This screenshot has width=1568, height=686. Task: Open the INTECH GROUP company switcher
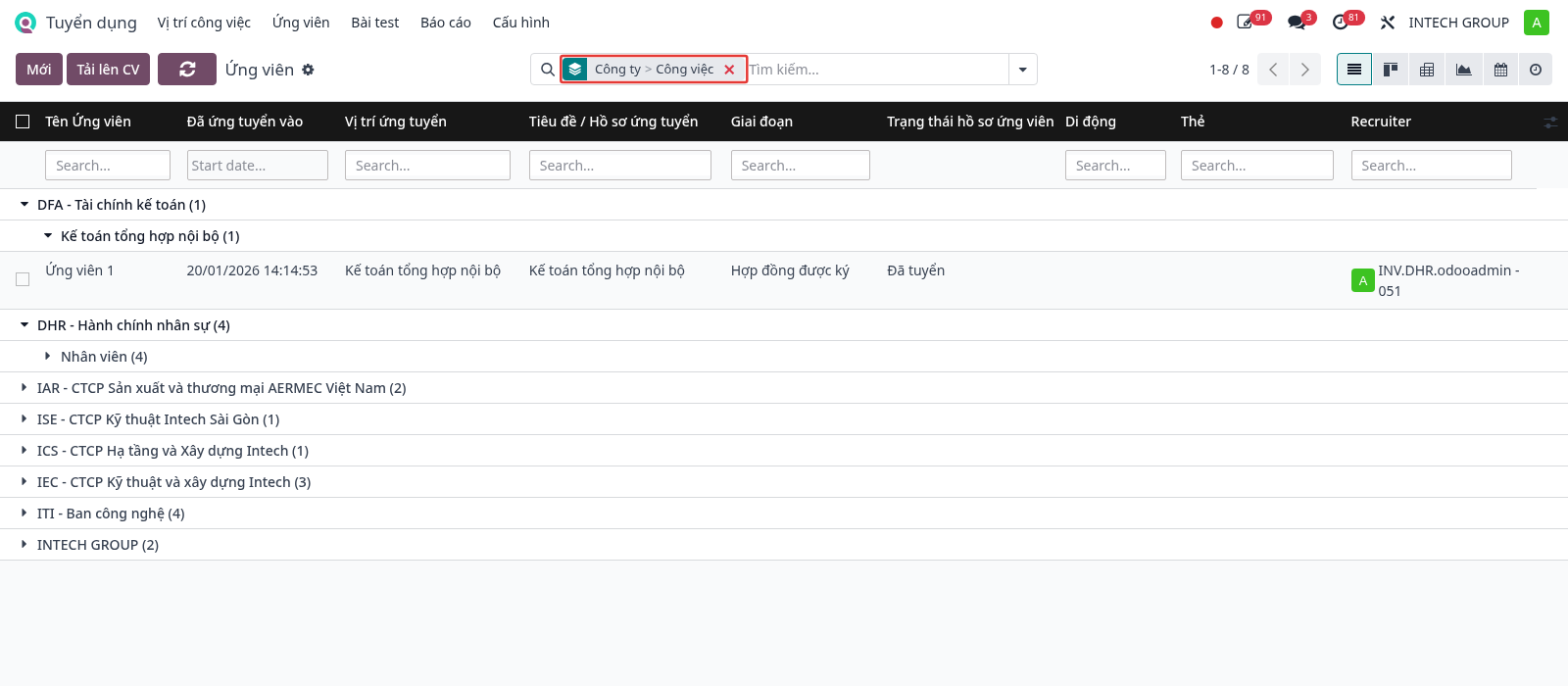1458,23
